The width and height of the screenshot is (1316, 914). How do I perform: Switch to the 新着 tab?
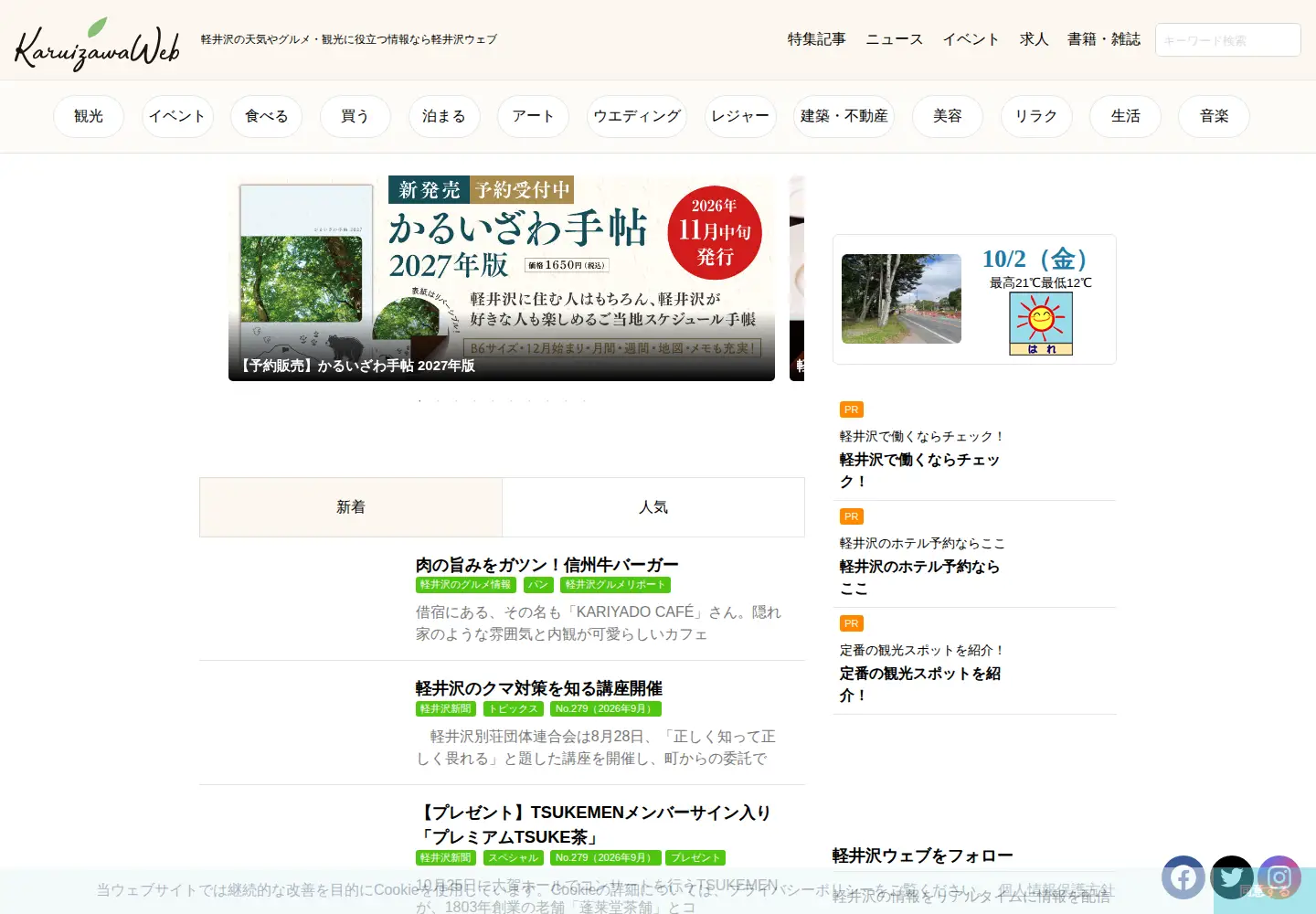pyautogui.click(x=351, y=506)
